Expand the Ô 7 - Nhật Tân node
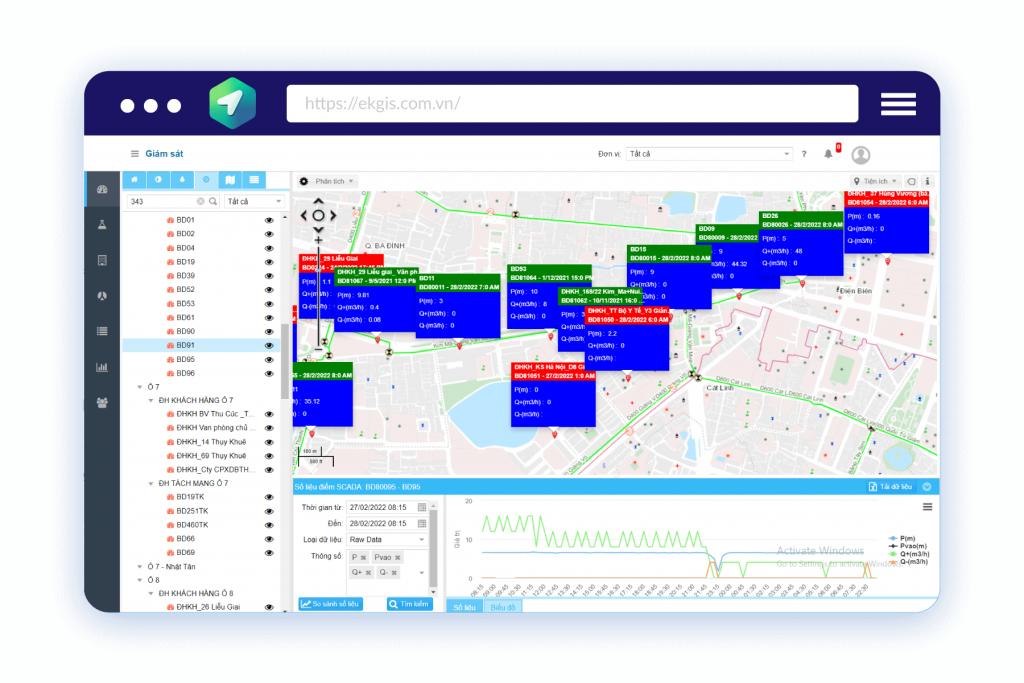Image resolution: width=1024 pixels, height=683 pixels. [140, 567]
